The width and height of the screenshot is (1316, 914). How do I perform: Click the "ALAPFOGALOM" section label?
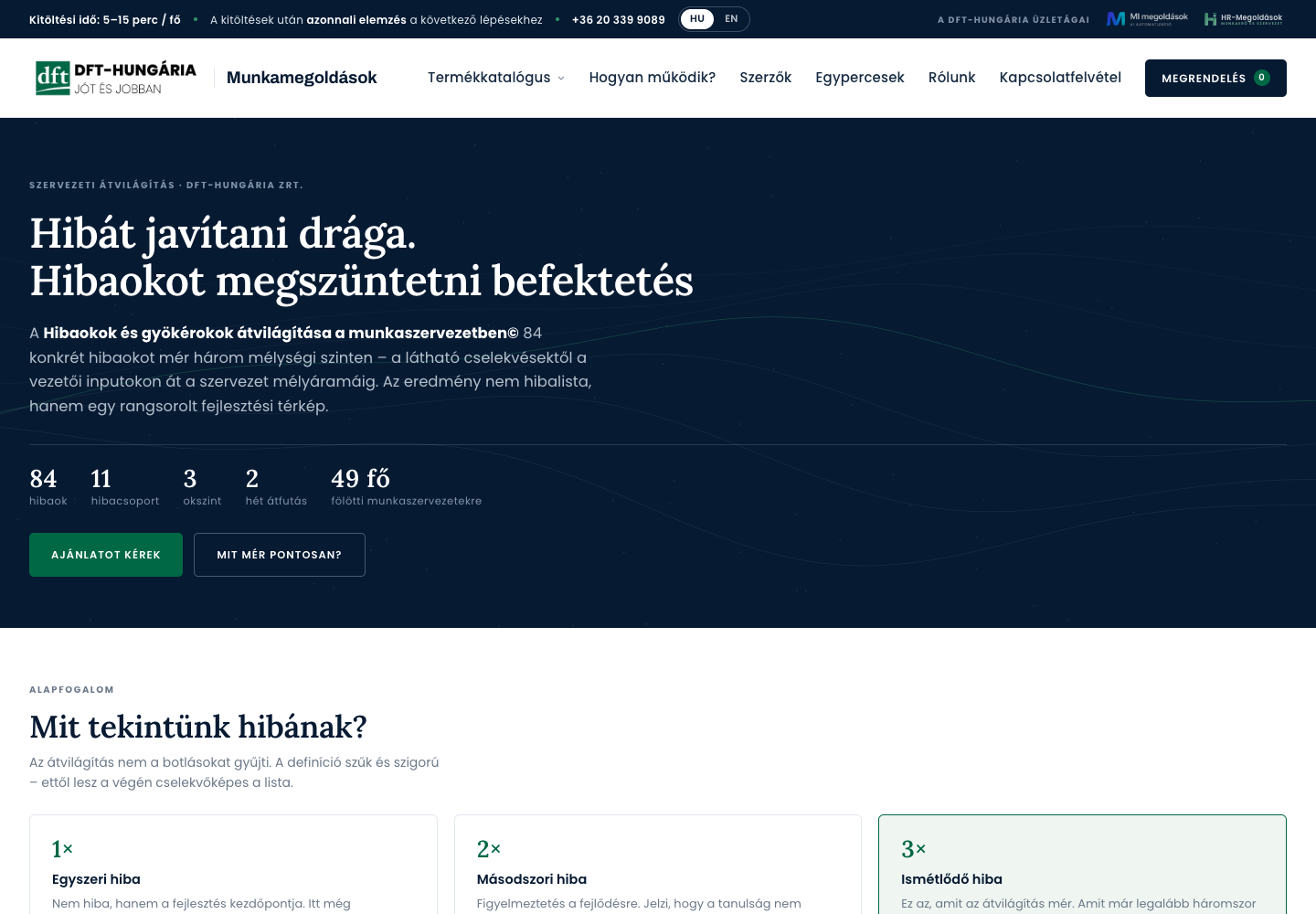(x=72, y=690)
